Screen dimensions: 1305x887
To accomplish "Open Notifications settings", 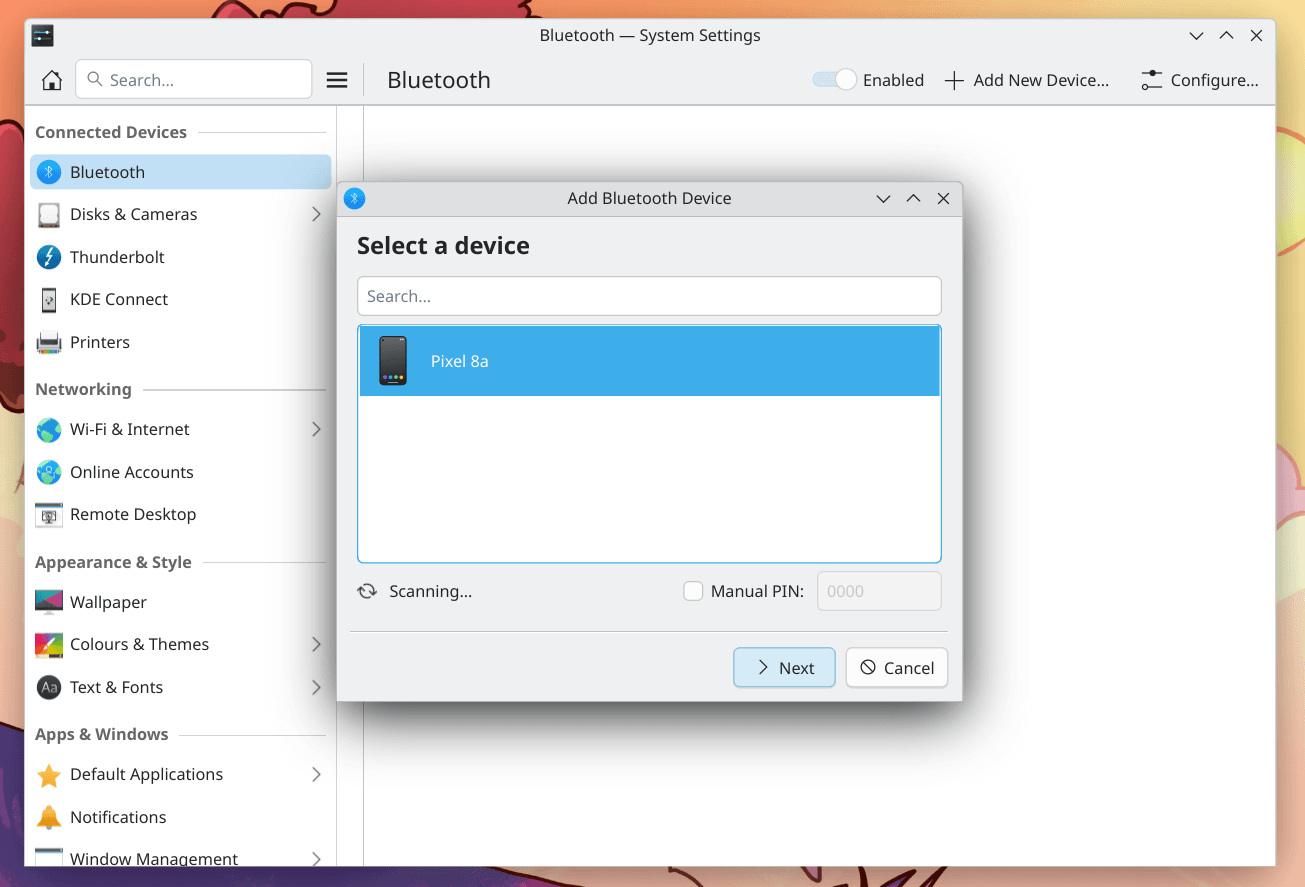I will click(x=121, y=817).
